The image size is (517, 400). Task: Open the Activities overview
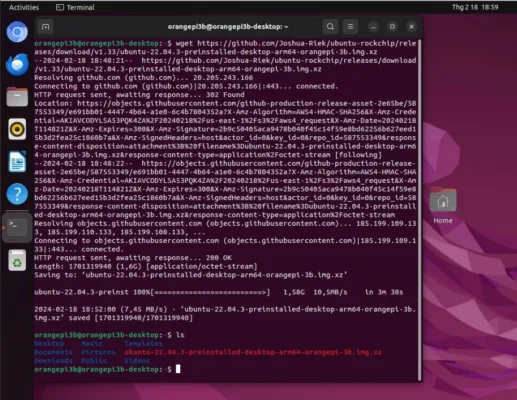24,7
